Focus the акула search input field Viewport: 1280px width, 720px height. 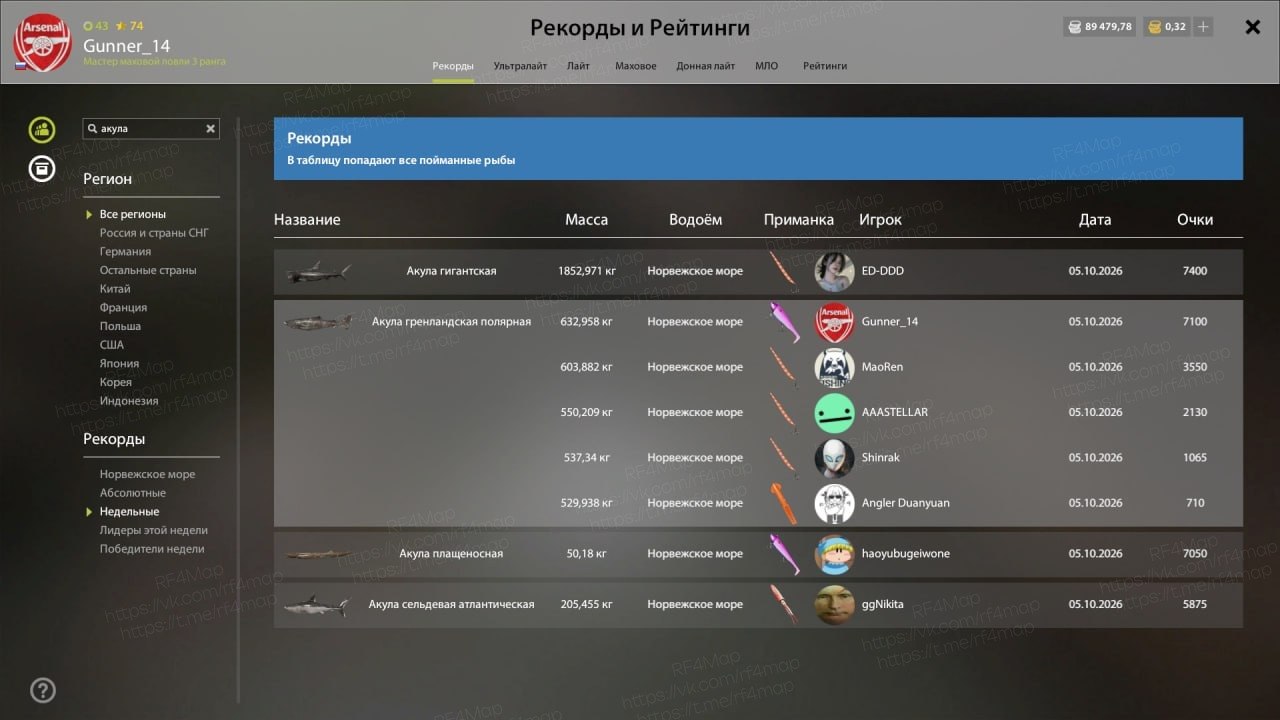pyautogui.click(x=151, y=129)
